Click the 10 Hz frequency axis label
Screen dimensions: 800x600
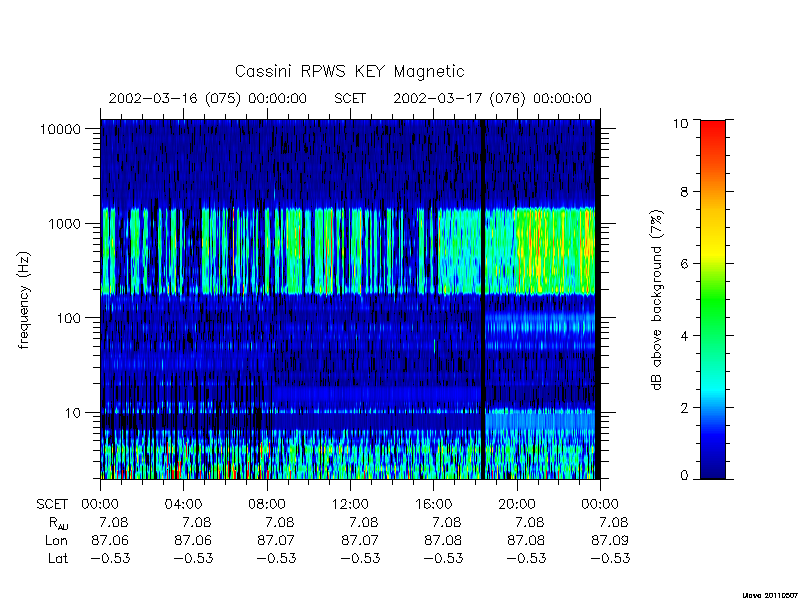coord(73,413)
